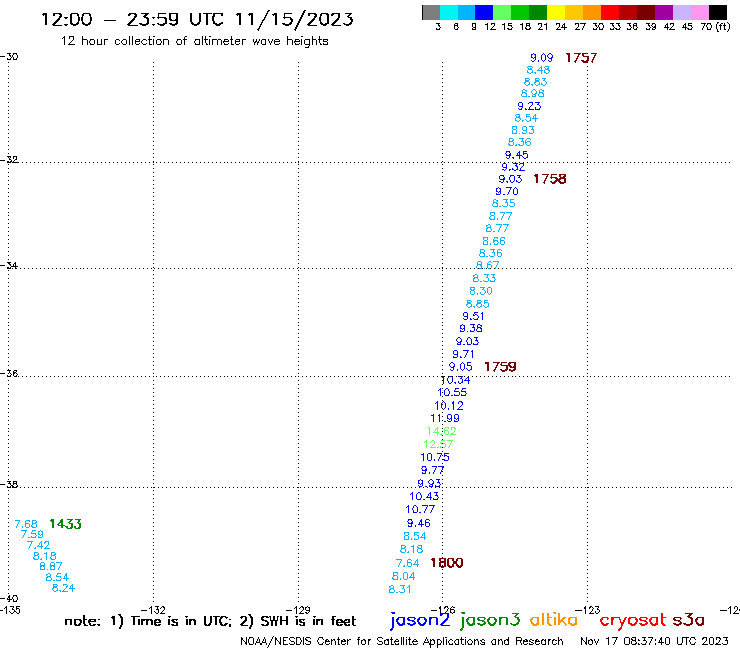The height and width of the screenshot is (650, 740).
Task: Select the wave height value 8.35
Action: coord(504,203)
